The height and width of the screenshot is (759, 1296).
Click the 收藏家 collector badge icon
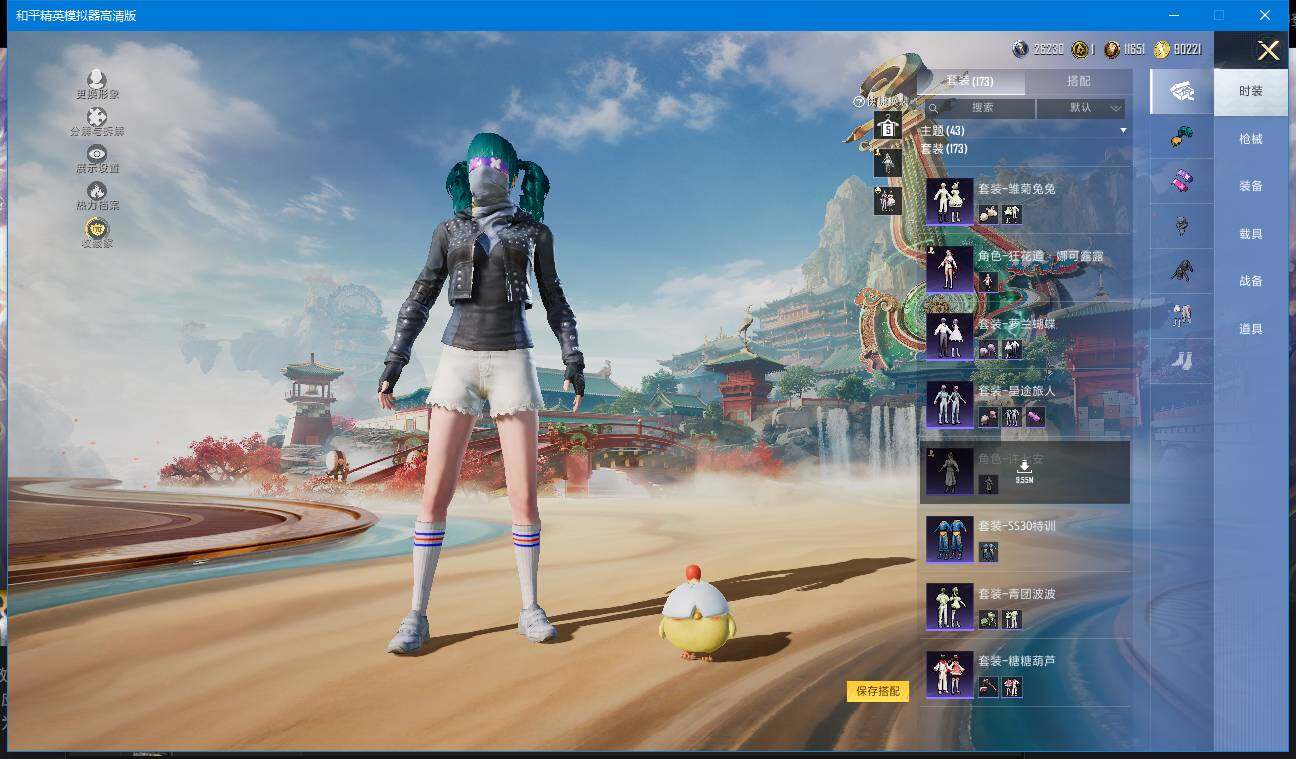click(x=97, y=229)
